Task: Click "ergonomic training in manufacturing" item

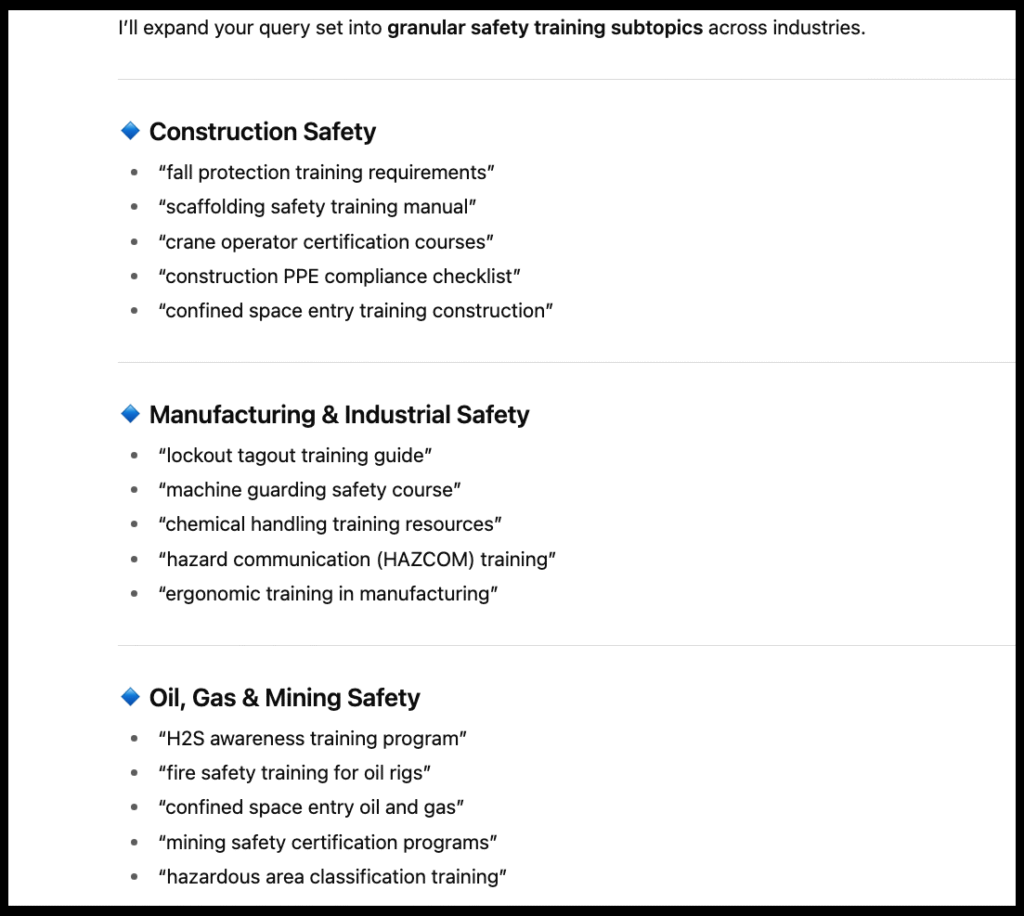Action: click(x=328, y=594)
